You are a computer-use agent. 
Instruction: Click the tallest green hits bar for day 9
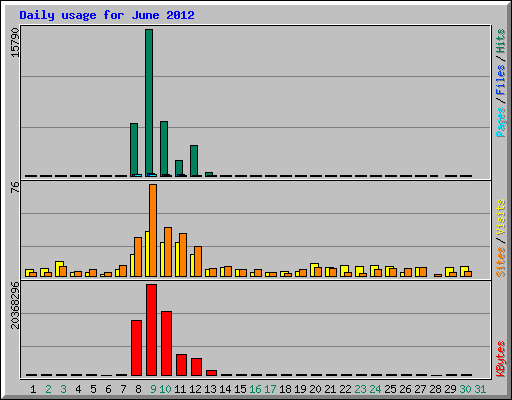(x=149, y=103)
